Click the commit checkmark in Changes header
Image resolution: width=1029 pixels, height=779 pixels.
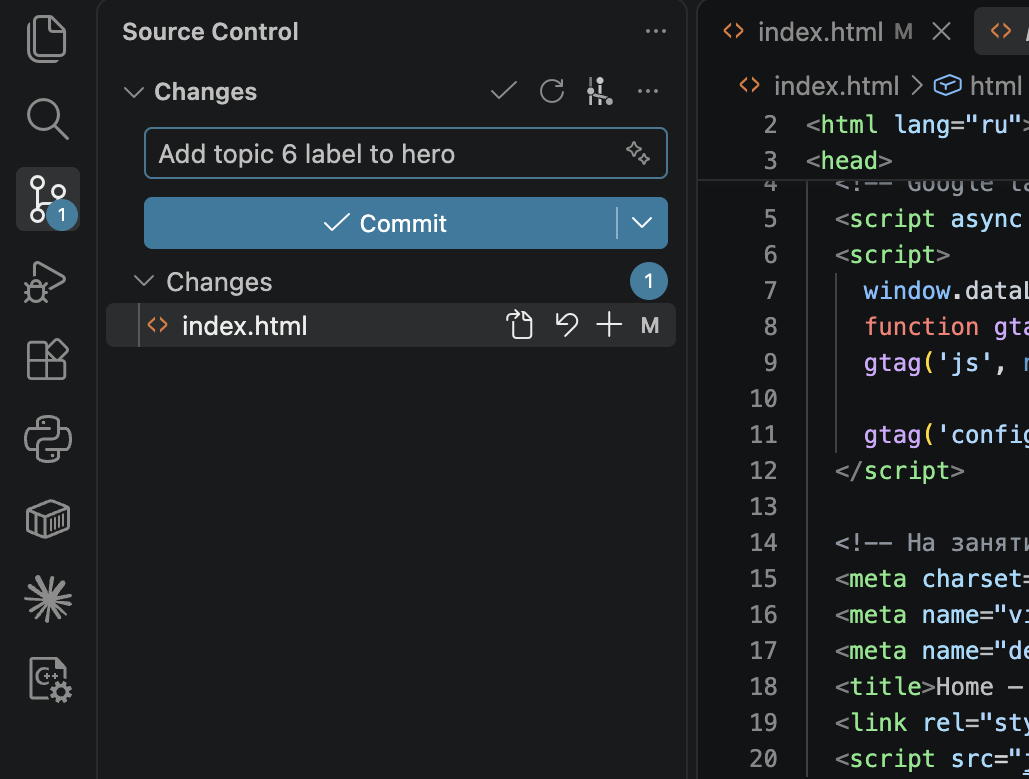tap(504, 91)
